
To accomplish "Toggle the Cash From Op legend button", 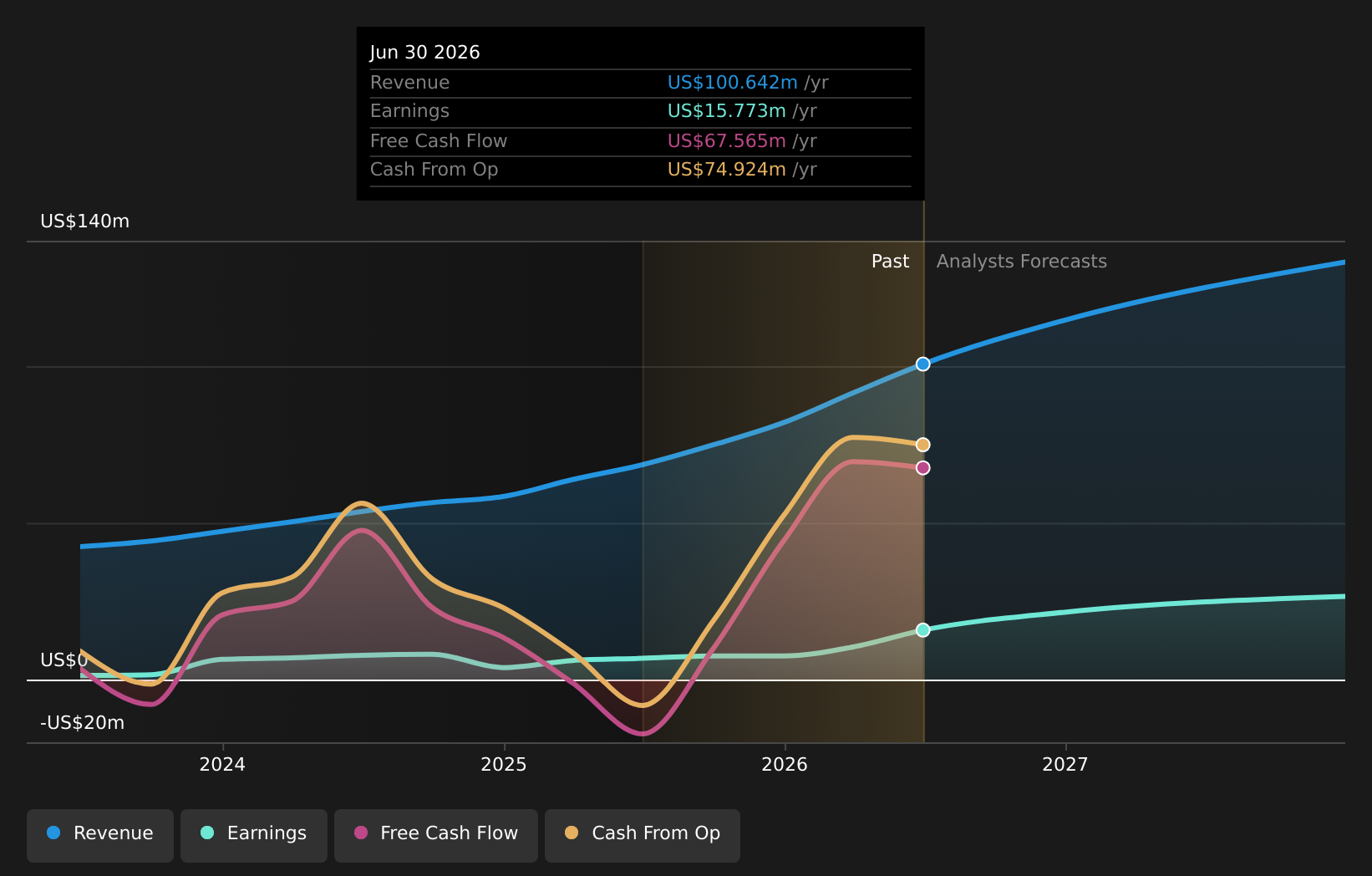I will (x=643, y=835).
